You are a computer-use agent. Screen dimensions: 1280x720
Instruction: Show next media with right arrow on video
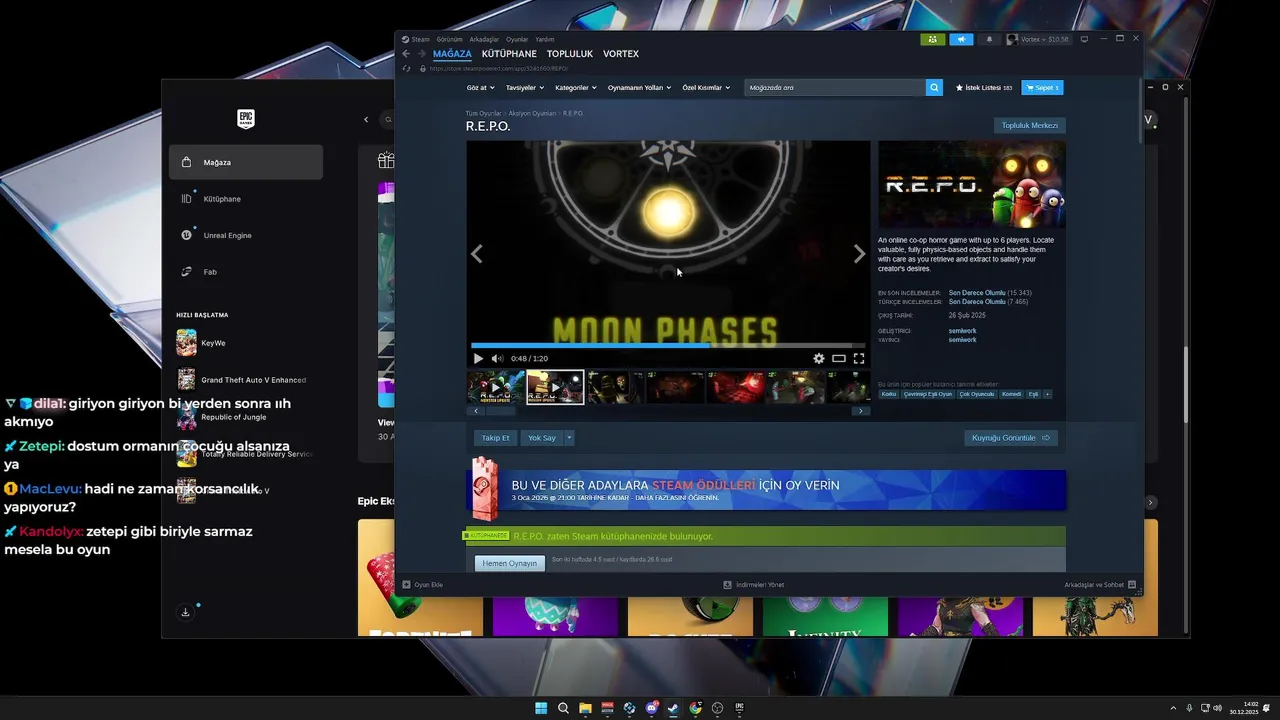(x=859, y=254)
